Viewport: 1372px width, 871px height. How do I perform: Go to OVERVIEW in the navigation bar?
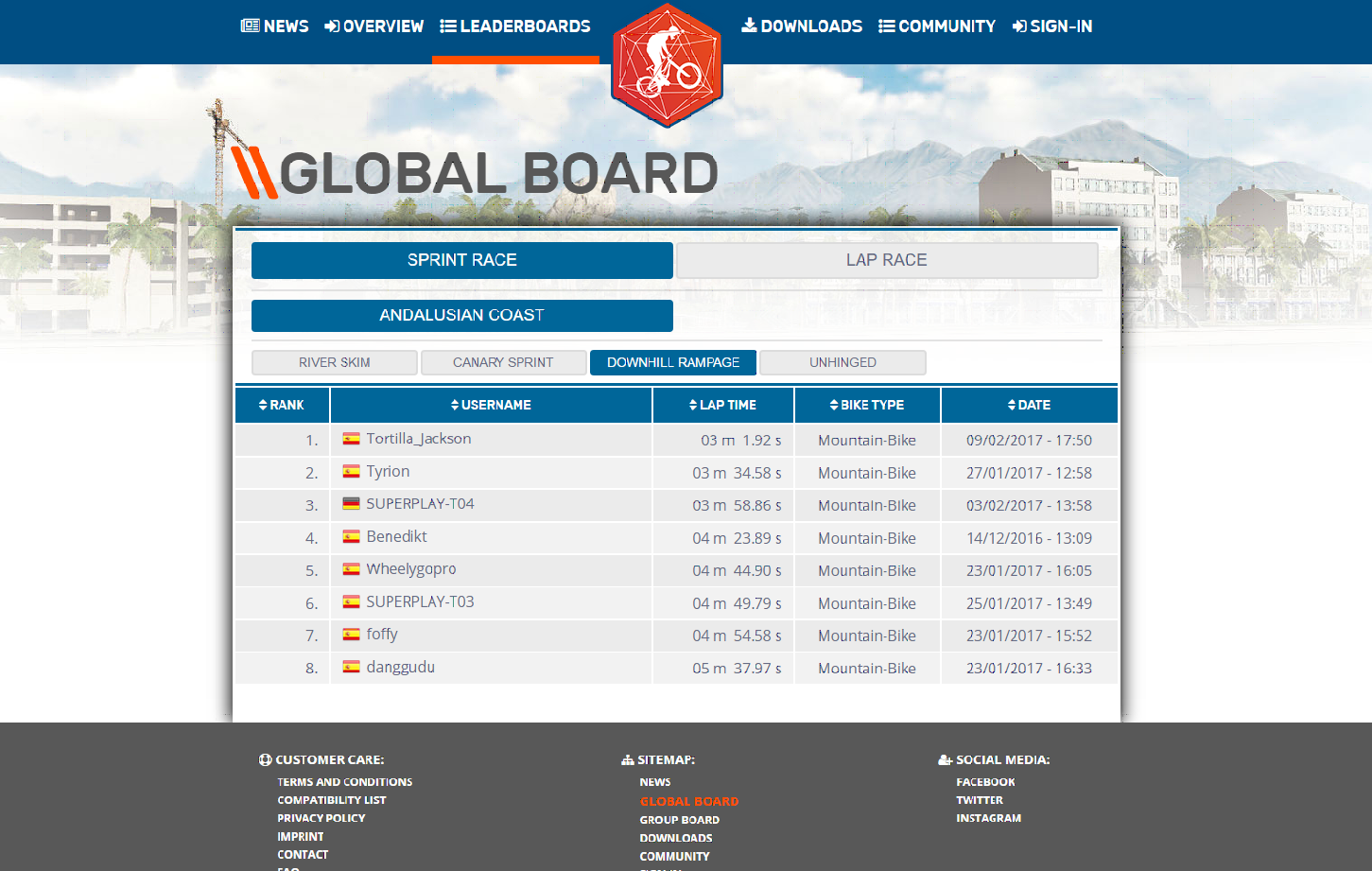click(374, 26)
